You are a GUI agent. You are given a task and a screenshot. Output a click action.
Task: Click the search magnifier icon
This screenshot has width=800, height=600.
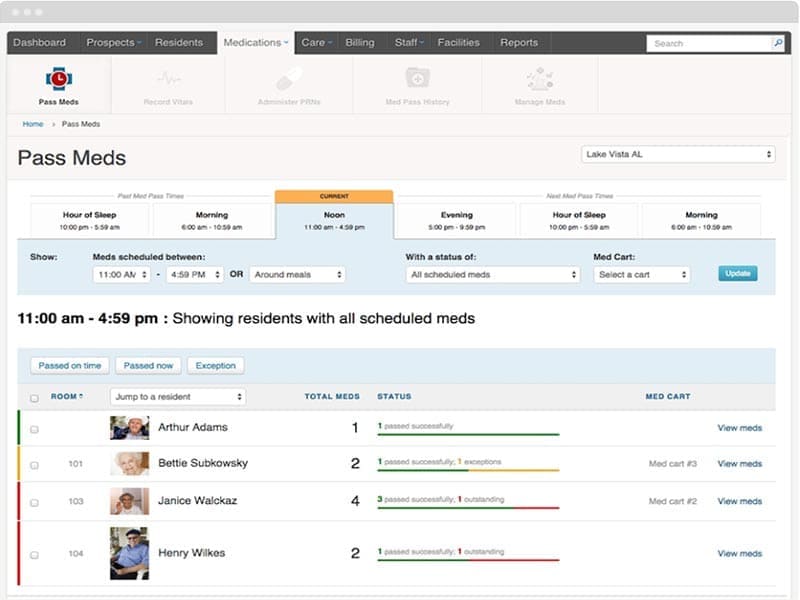pos(778,43)
